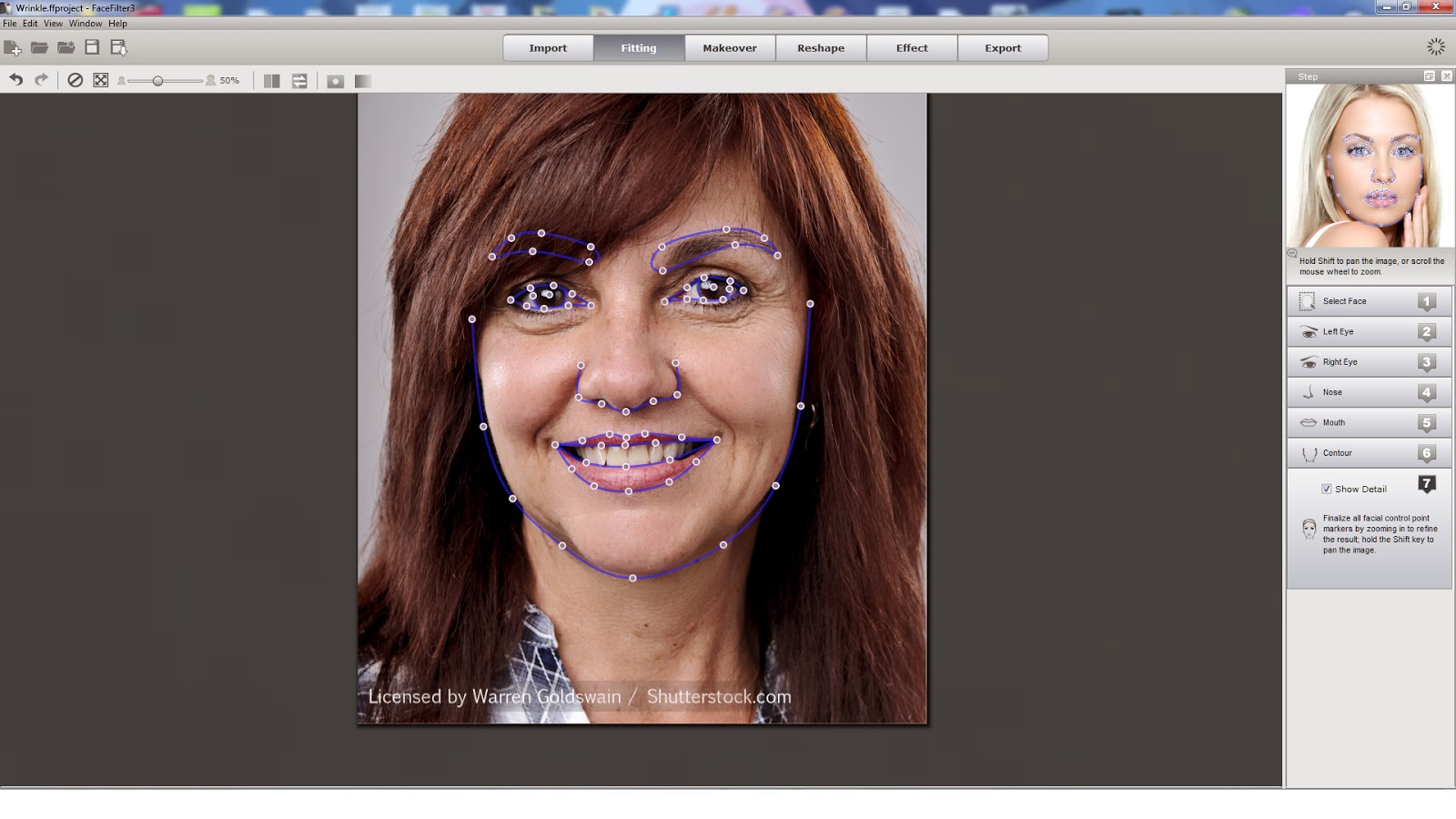Image resolution: width=1456 pixels, height=819 pixels.
Task: Click the chin contour control point
Action: tap(633, 577)
